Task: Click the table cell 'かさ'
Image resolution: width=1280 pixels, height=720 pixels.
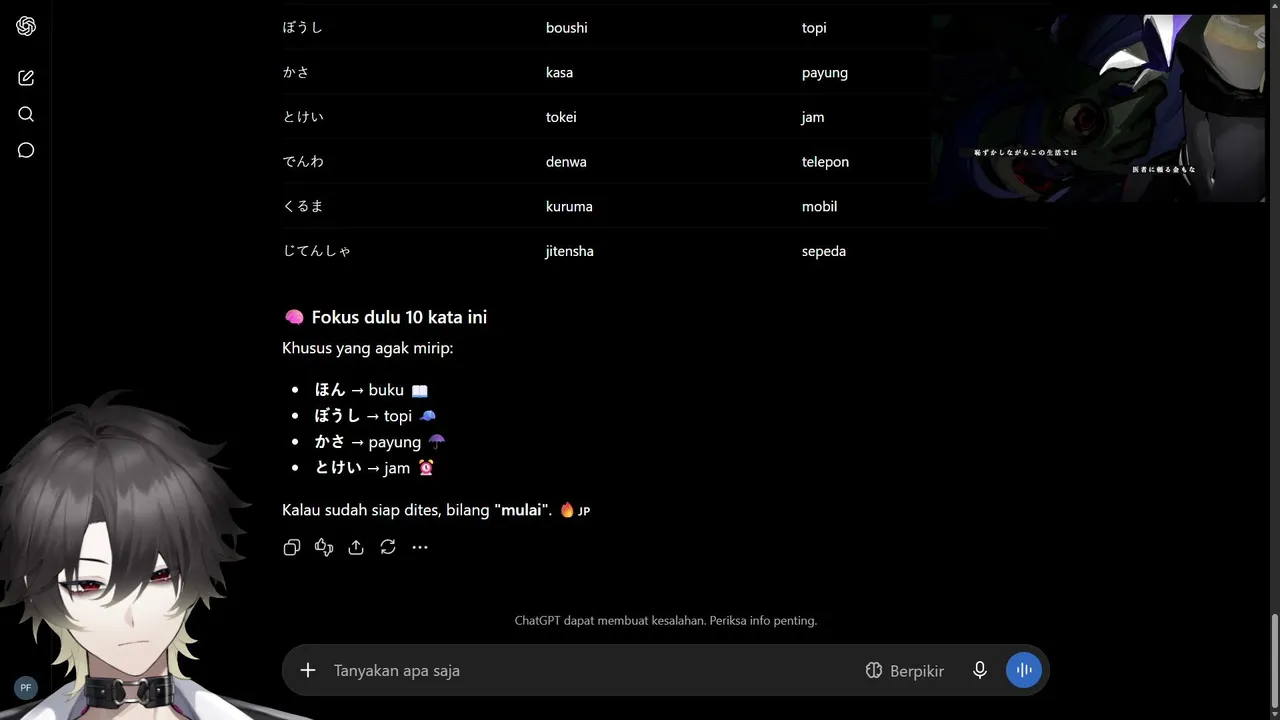Action: [x=296, y=72]
